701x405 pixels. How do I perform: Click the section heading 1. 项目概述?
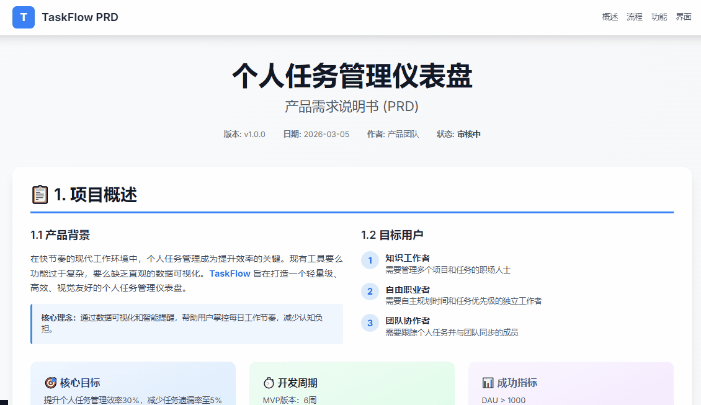(x=95, y=194)
